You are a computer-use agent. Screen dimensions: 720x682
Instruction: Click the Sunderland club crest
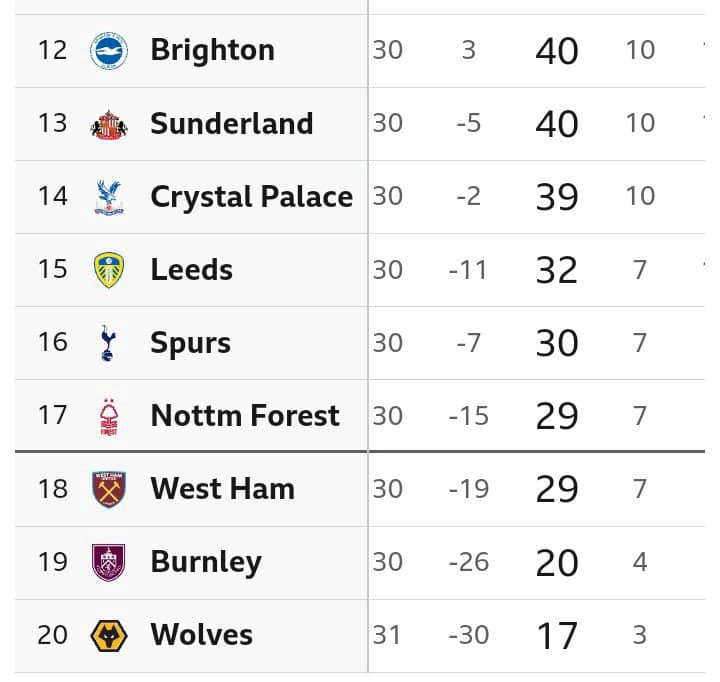[x=108, y=124]
